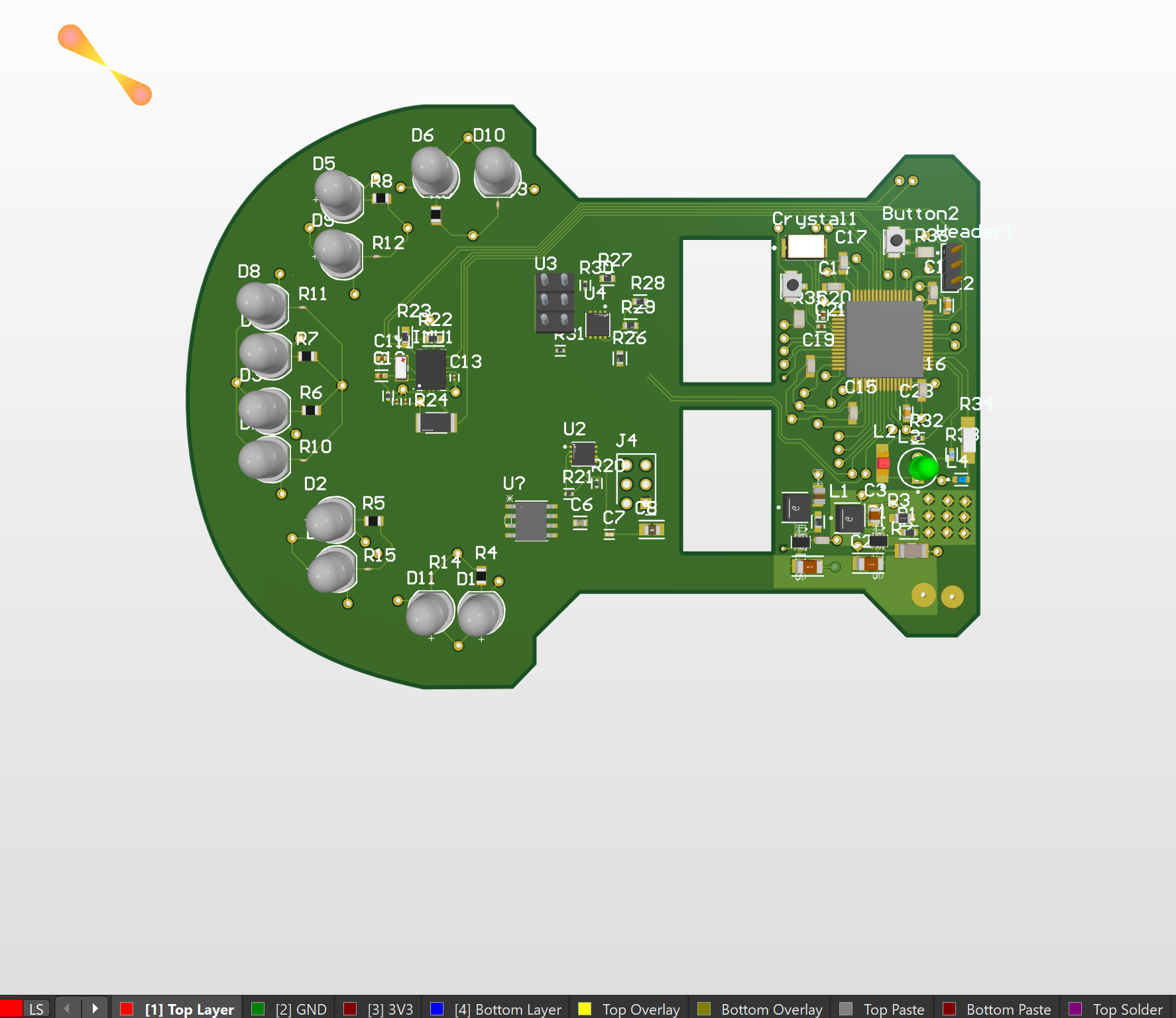This screenshot has width=1176, height=1018.
Task: Click the D8 designator text
Action: (249, 271)
